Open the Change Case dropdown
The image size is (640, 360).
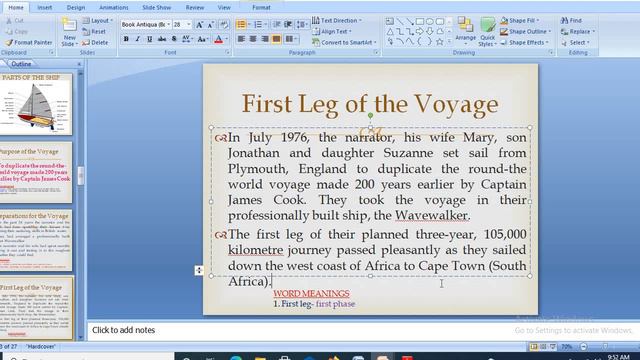202,39
